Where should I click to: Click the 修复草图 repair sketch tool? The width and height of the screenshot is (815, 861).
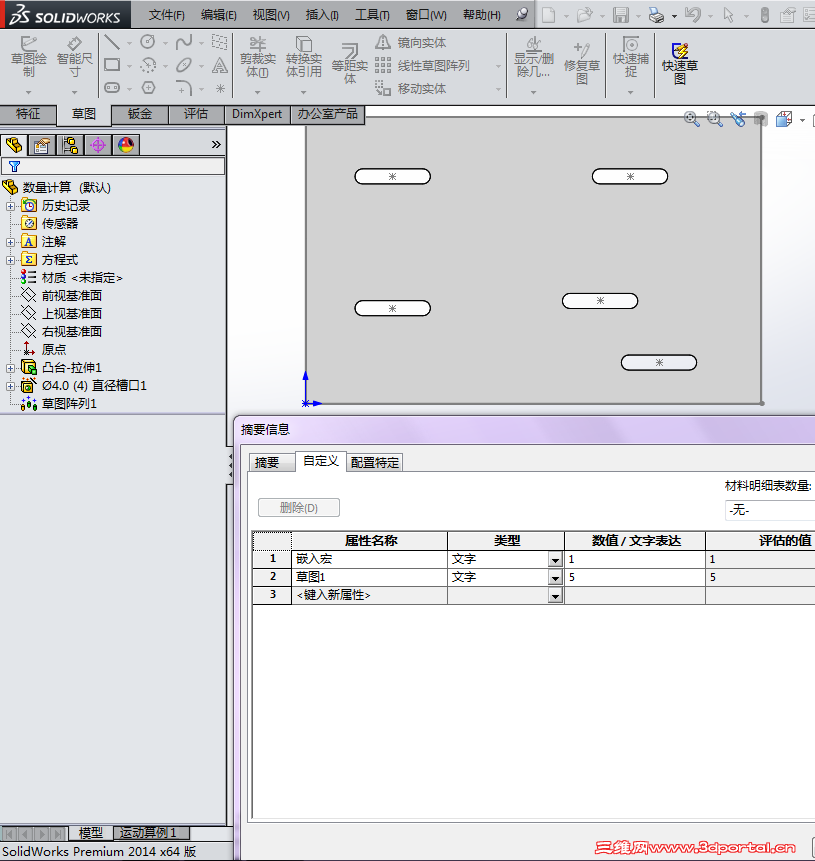[x=582, y=63]
